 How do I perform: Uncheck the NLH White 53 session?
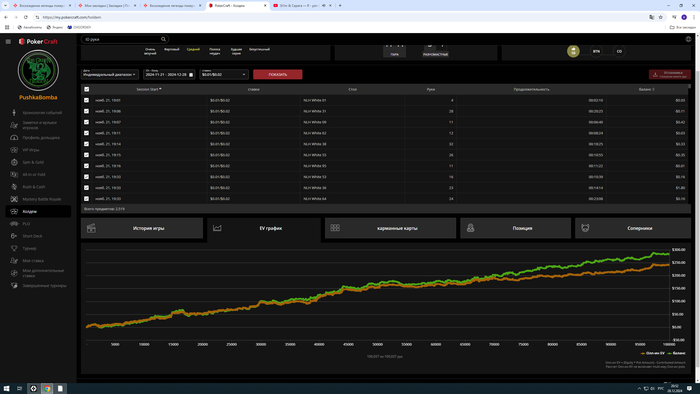tap(87, 177)
